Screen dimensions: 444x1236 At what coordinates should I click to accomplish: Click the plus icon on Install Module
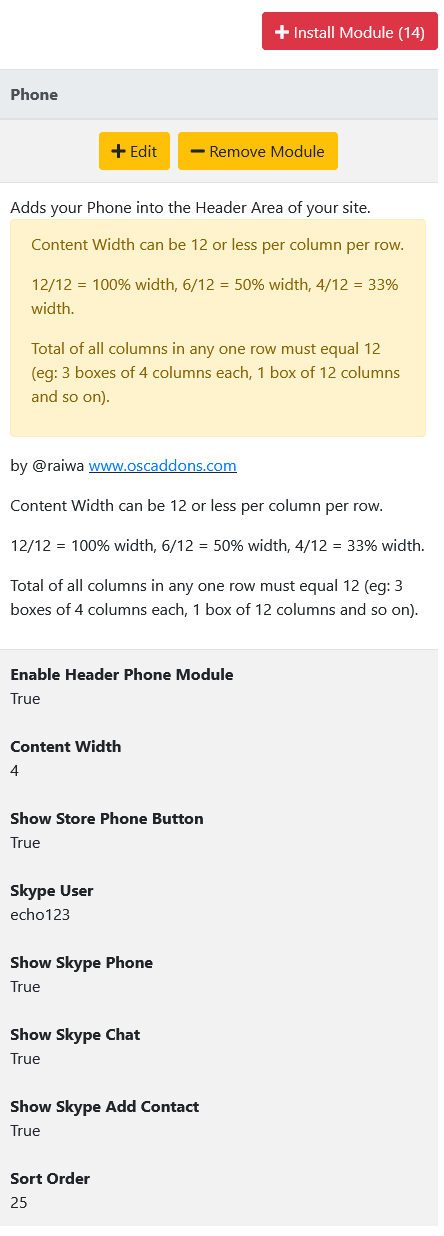coord(282,32)
